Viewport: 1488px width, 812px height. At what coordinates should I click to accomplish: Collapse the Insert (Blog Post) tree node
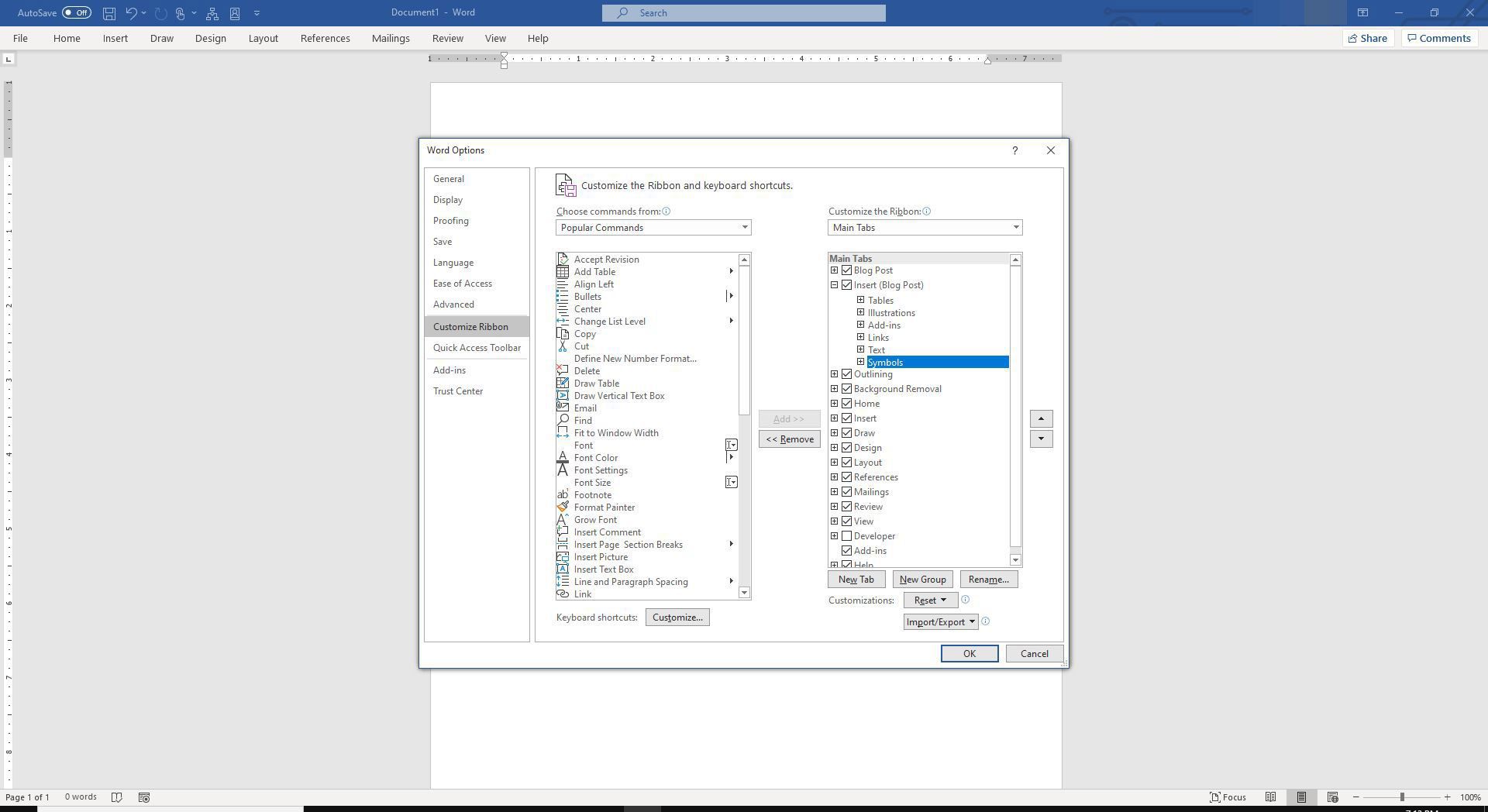click(834, 285)
